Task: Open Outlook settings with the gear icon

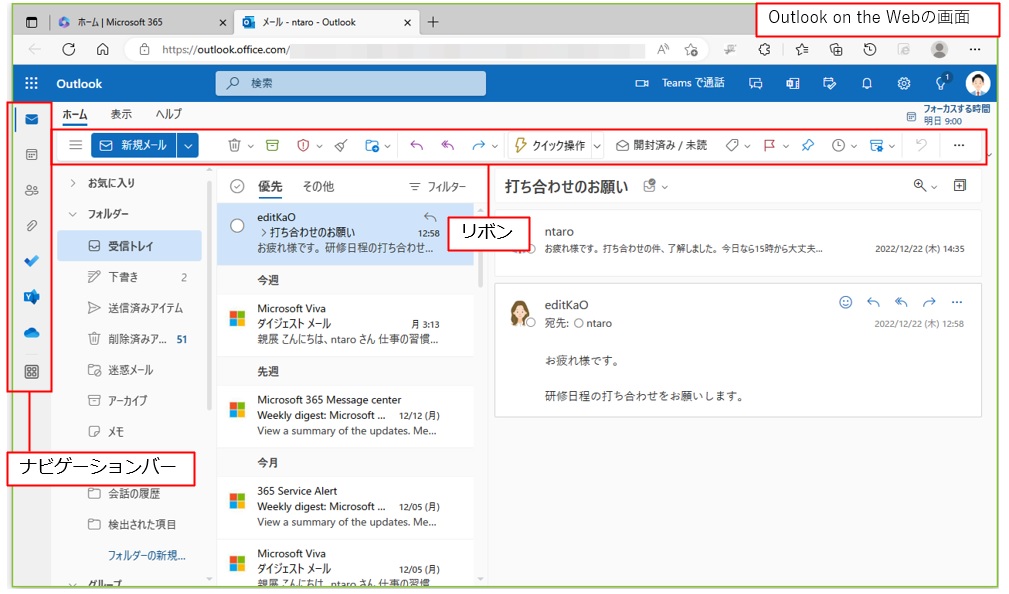Action: pos(904,84)
